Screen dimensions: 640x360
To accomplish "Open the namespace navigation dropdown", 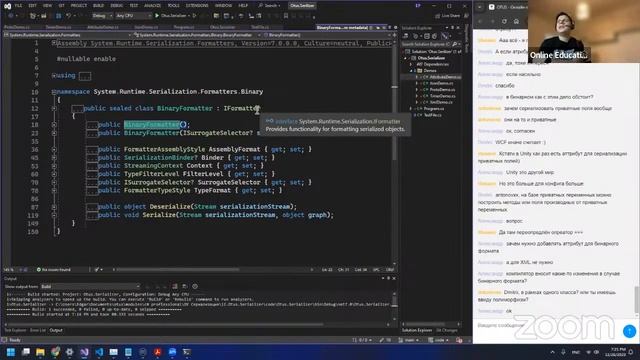I will pyautogui.click(x=69, y=35).
